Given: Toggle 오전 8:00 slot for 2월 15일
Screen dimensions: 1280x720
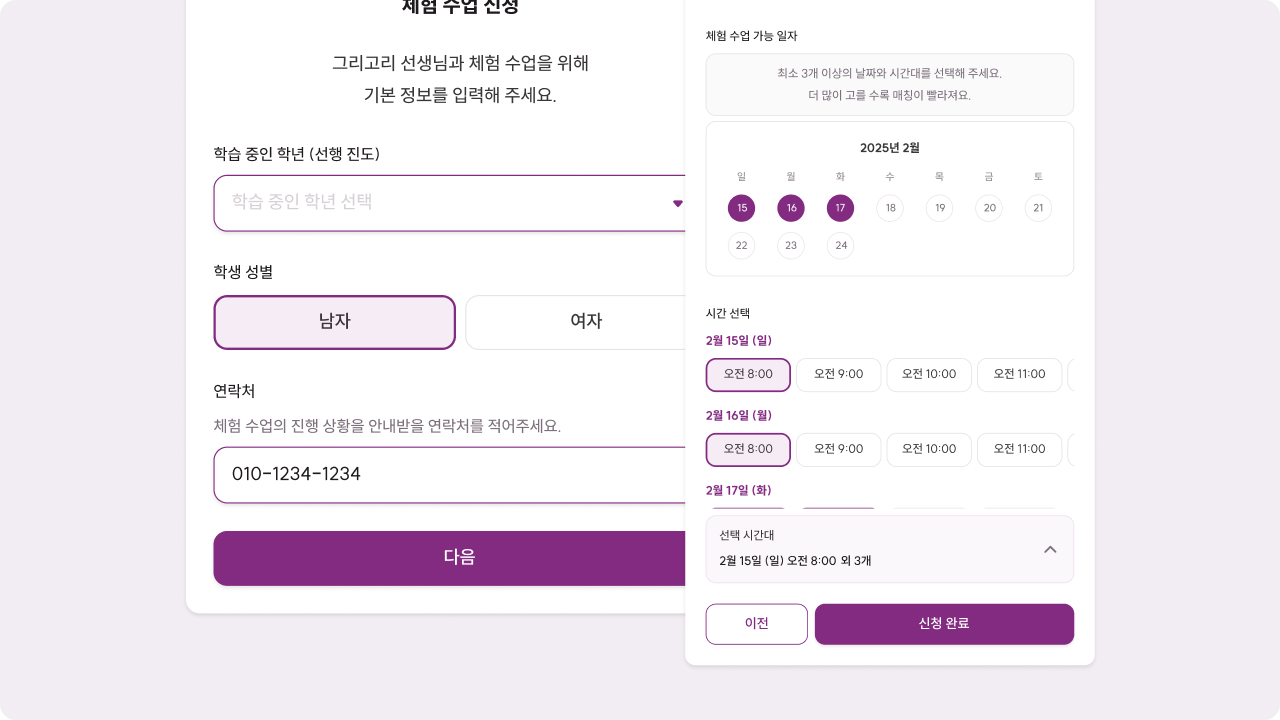Looking at the screenshot, I should (x=748, y=375).
